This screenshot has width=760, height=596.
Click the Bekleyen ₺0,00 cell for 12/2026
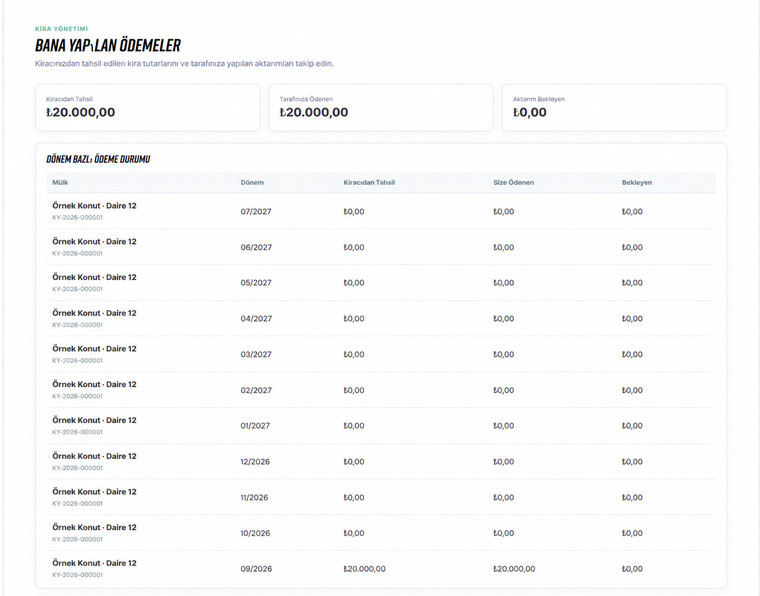(x=632, y=462)
